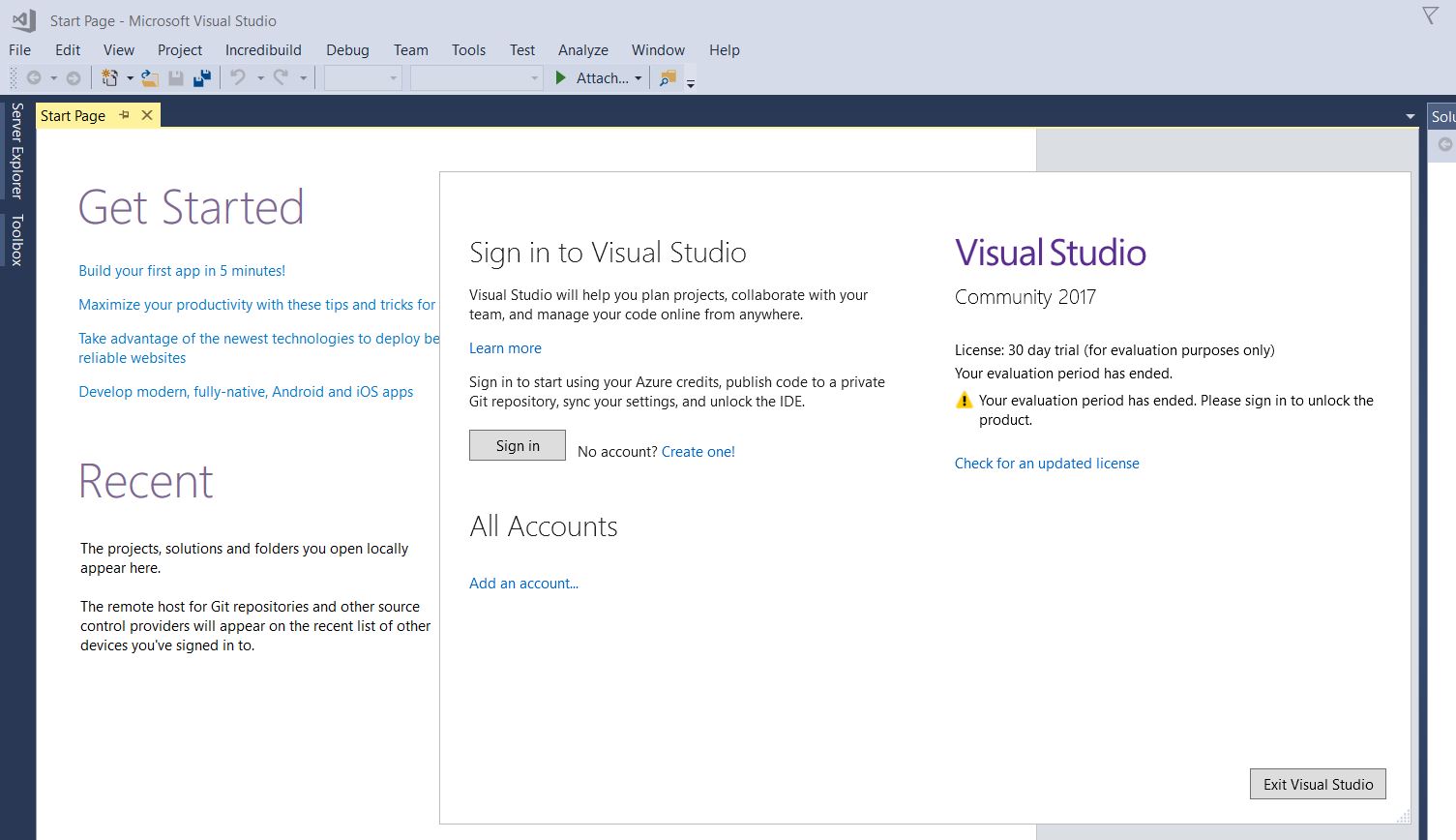The height and width of the screenshot is (840, 1456).
Task: Click the Recent heading
Action: click(x=146, y=481)
